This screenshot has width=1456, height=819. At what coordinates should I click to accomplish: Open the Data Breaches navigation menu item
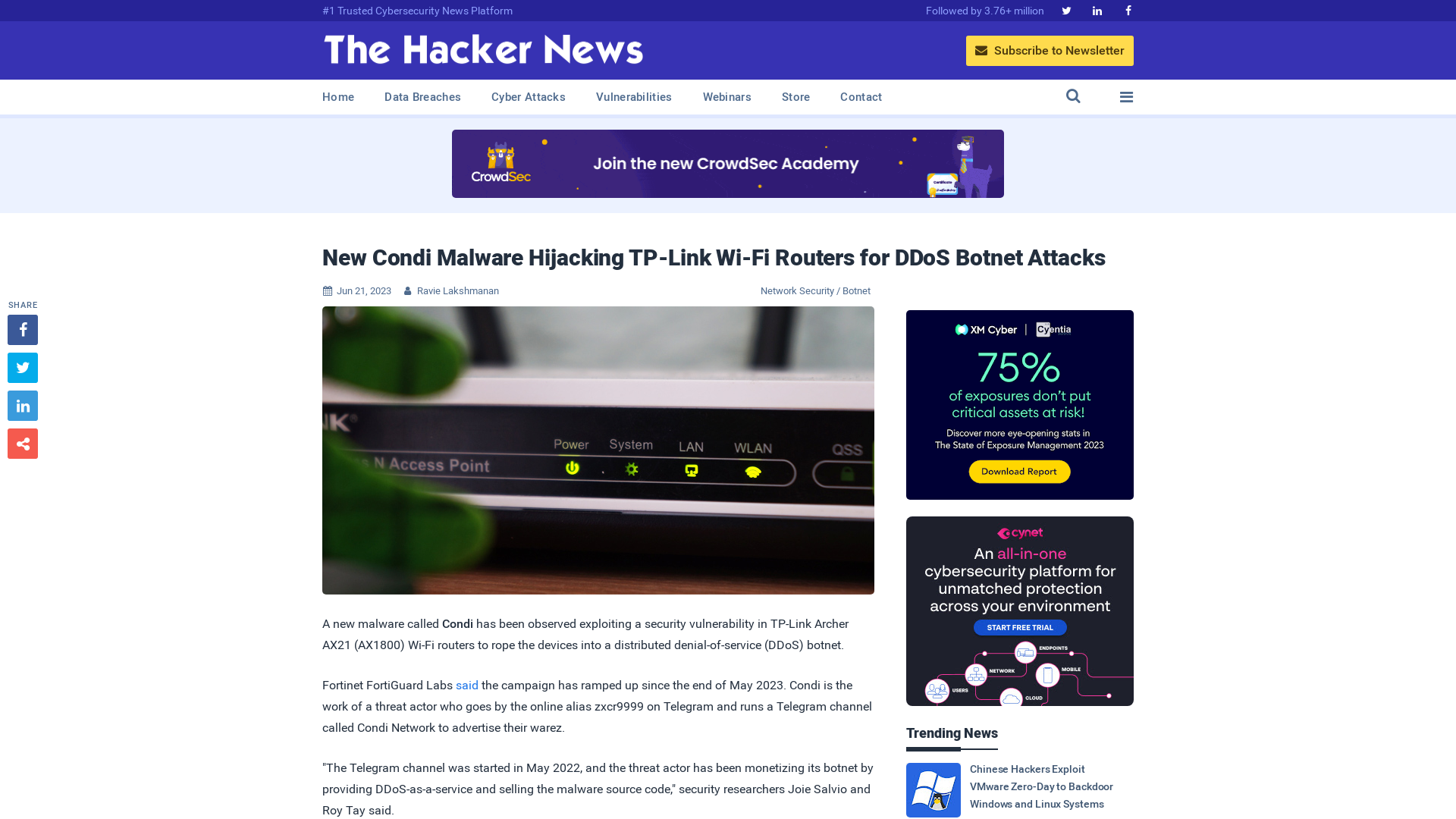point(422,96)
